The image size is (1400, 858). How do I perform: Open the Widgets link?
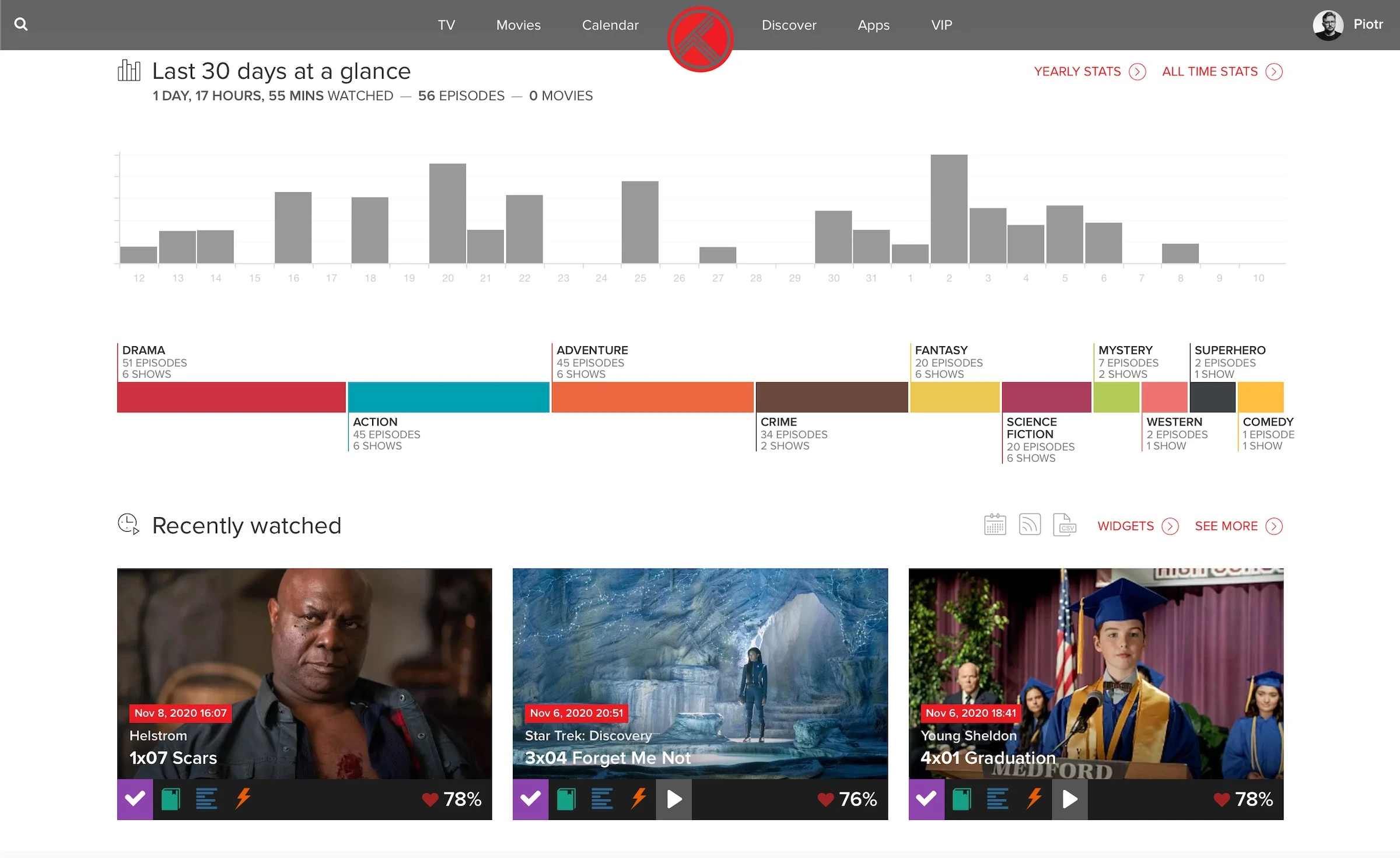pyautogui.click(x=1125, y=526)
